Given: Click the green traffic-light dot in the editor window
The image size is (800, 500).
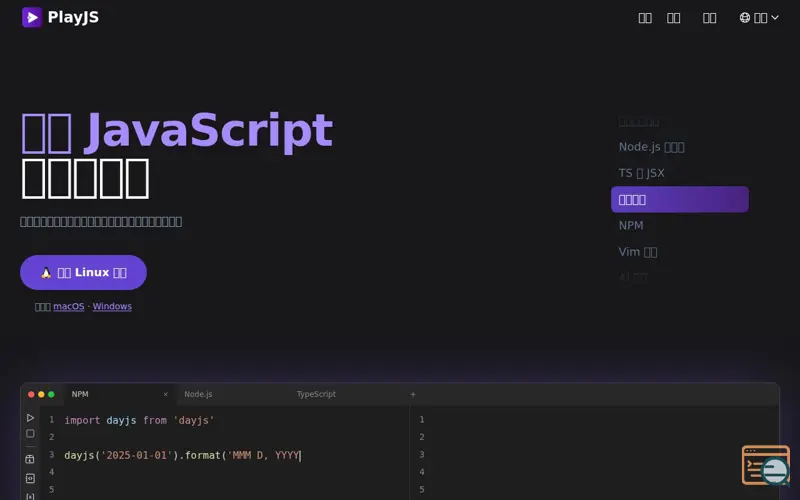Looking at the screenshot, I should coord(51,394).
